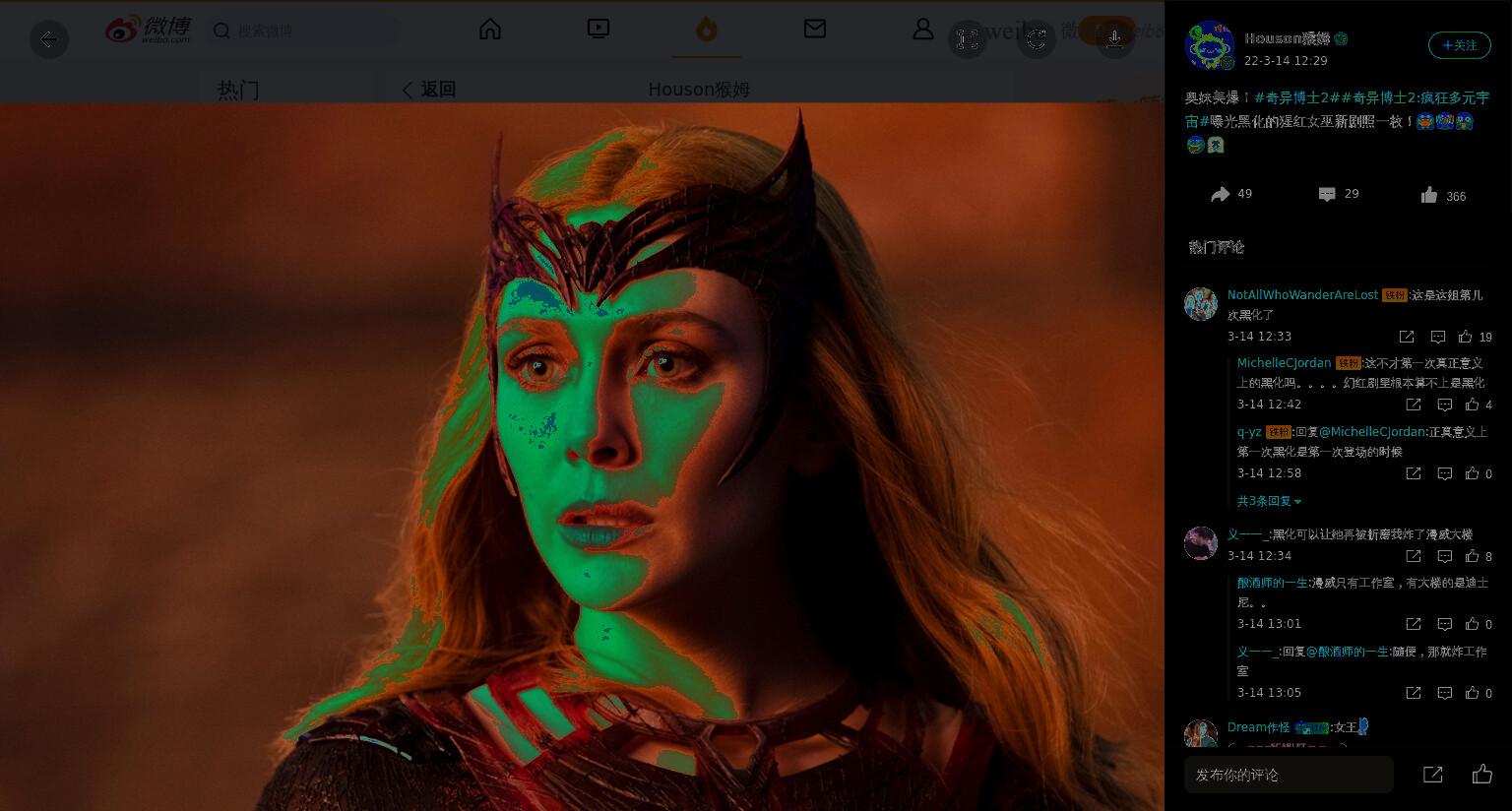Share the 3-14 12:34 comment

point(1414,556)
